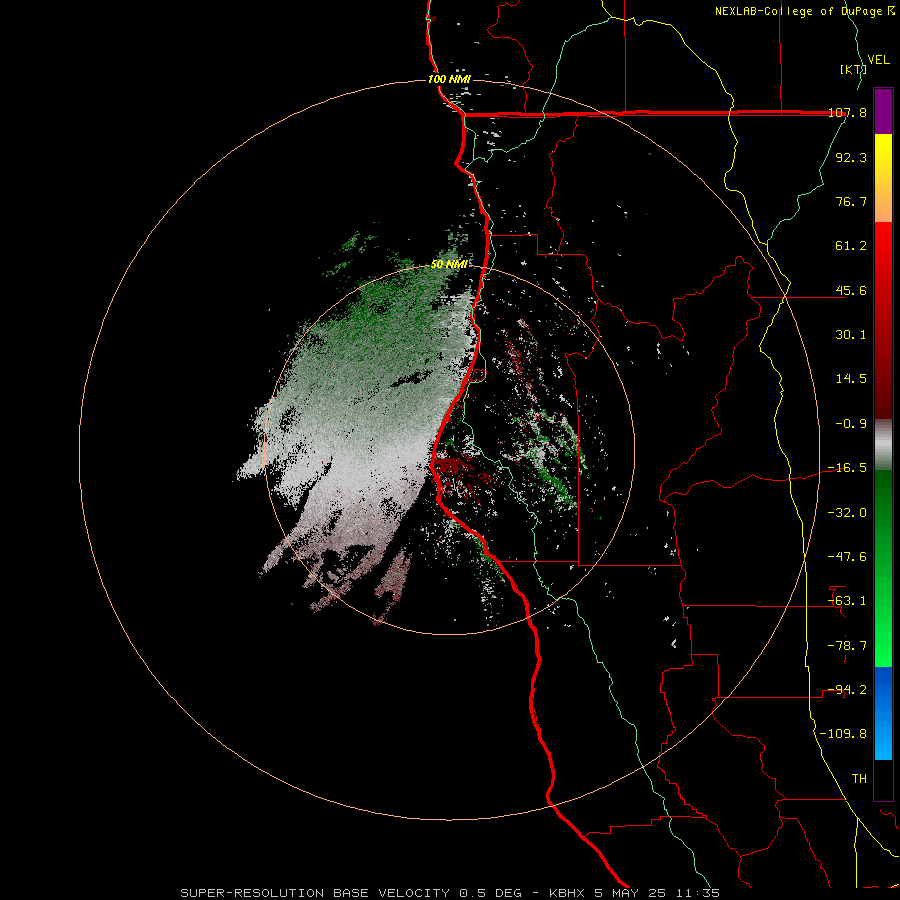Click the [KT] units label
900x900 pixels.
click(x=854, y=69)
